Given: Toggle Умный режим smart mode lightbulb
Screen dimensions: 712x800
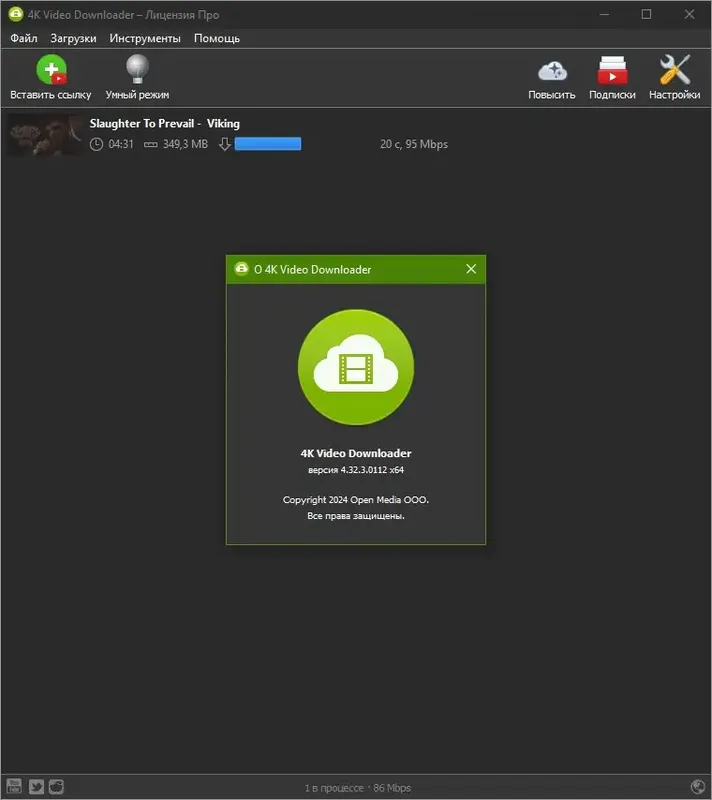Looking at the screenshot, I should click(x=137, y=69).
